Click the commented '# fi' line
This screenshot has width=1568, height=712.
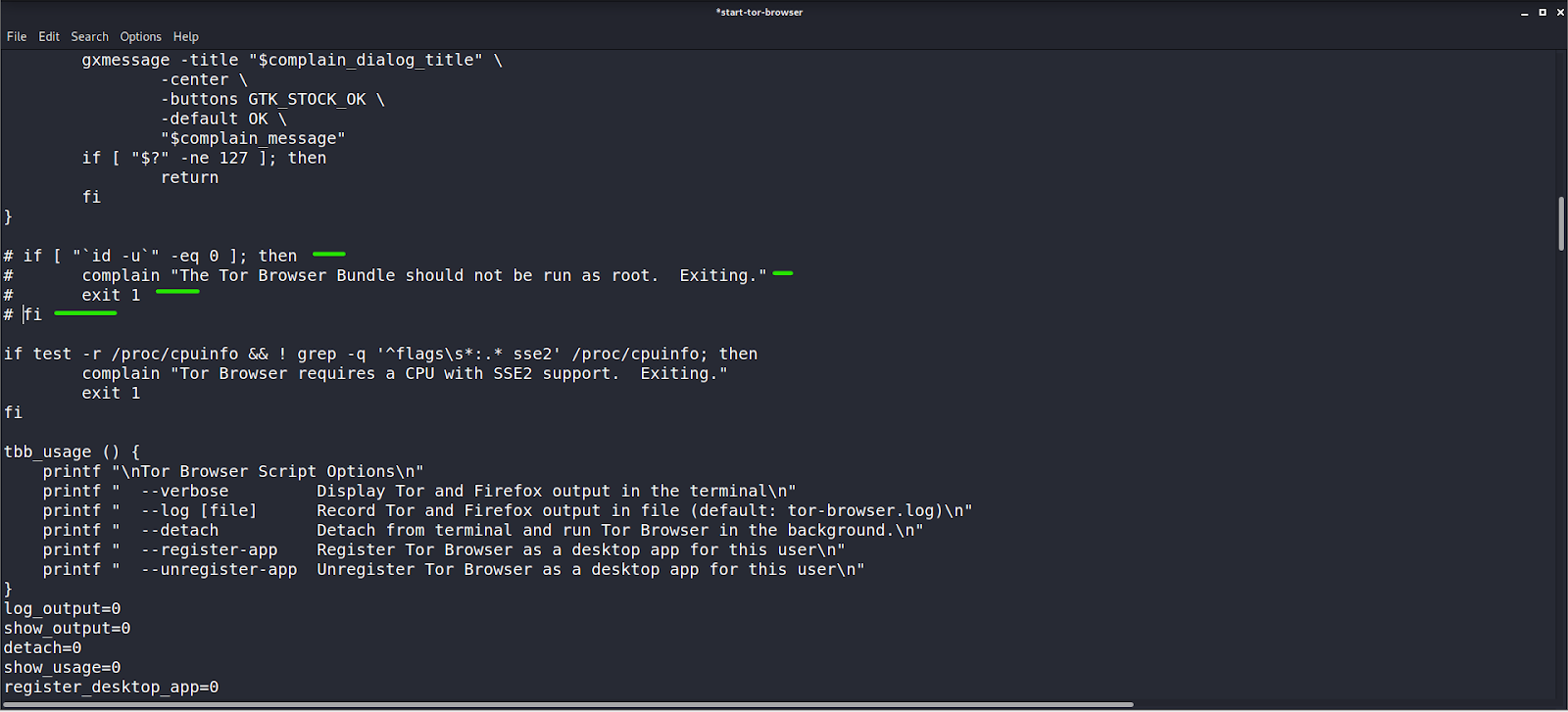pos(23,314)
